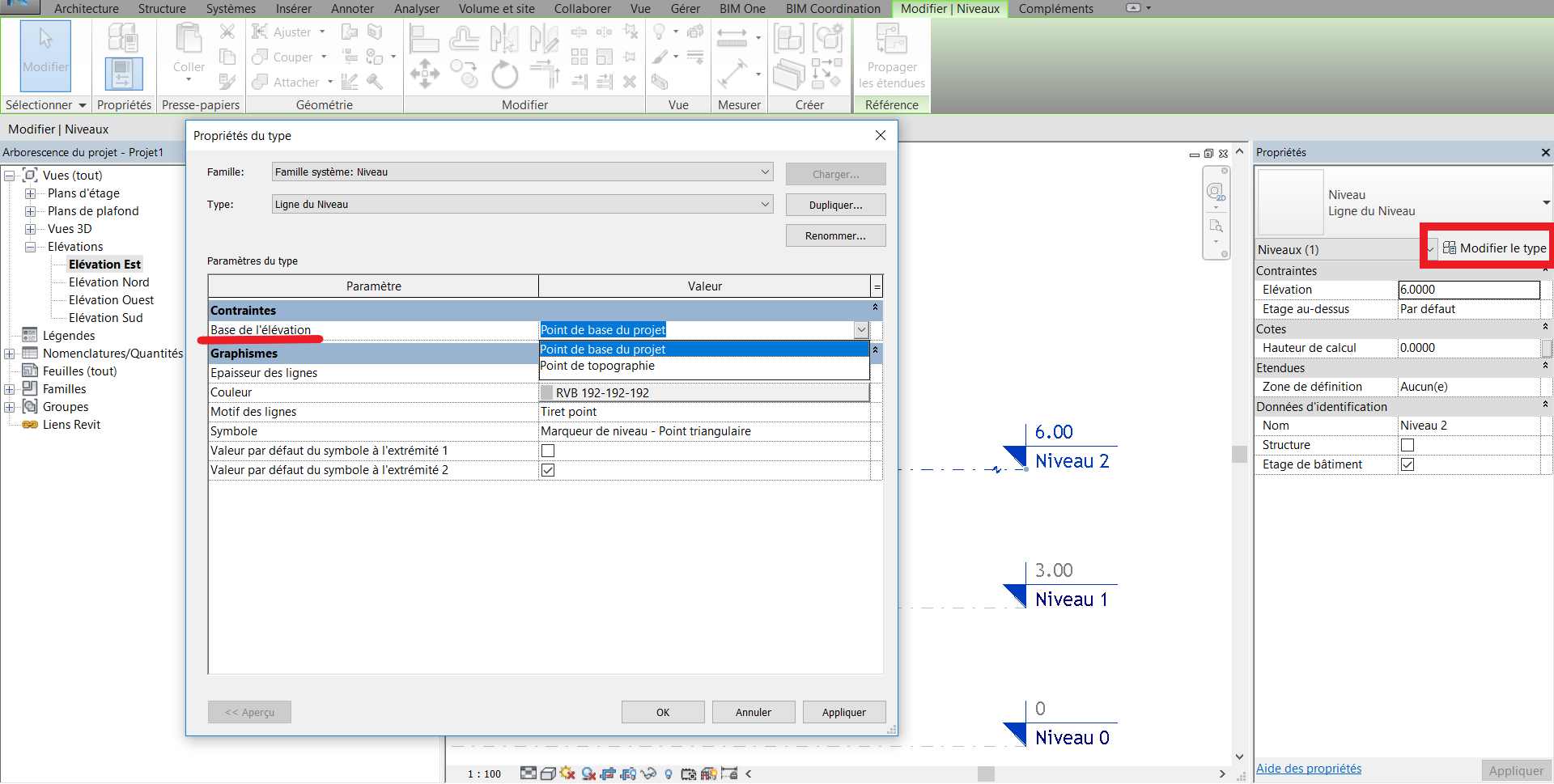The image size is (1554, 784).
Task: Switch to the Gérer ribbon tab
Action: click(685, 9)
